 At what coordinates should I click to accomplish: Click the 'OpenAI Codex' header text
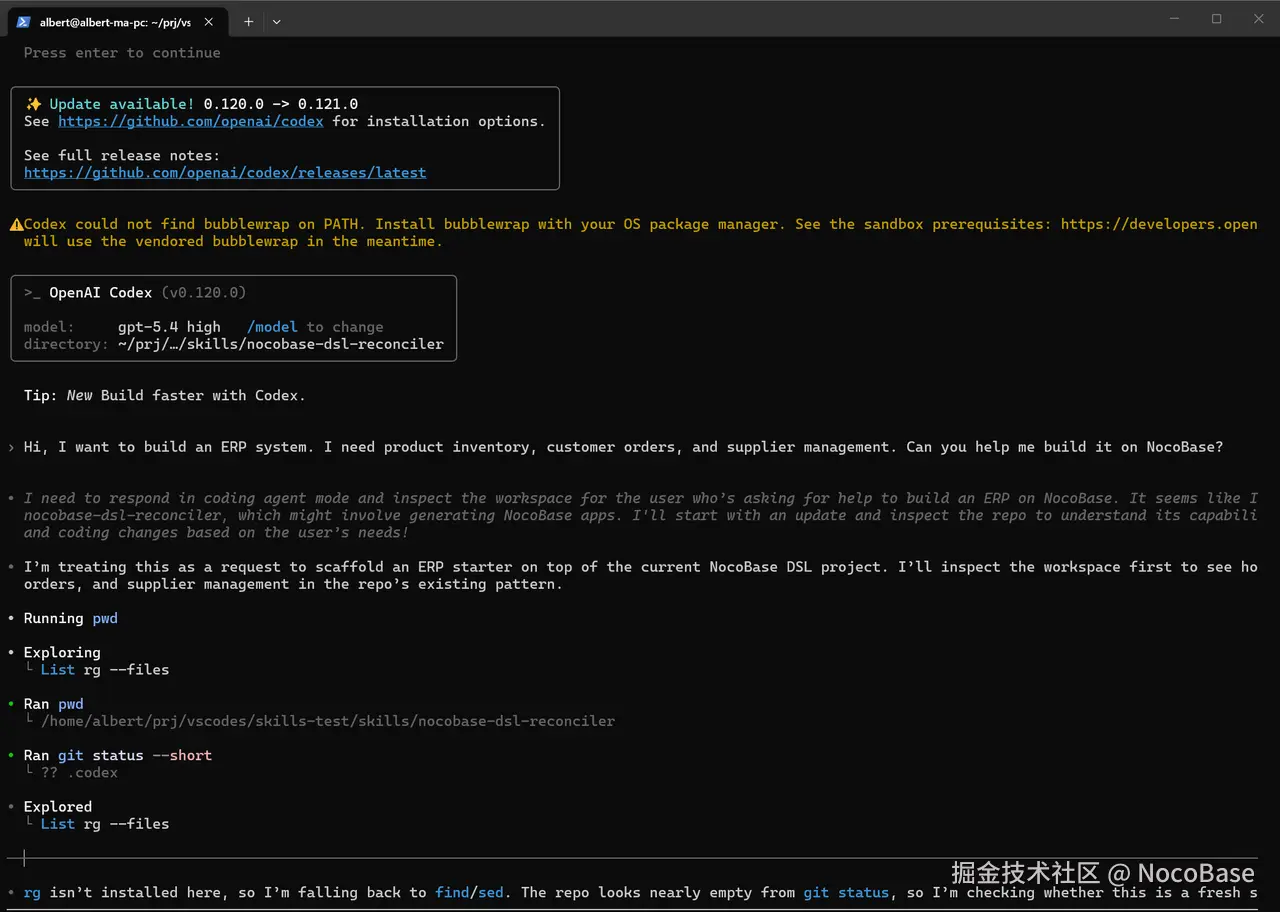[101, 293]
